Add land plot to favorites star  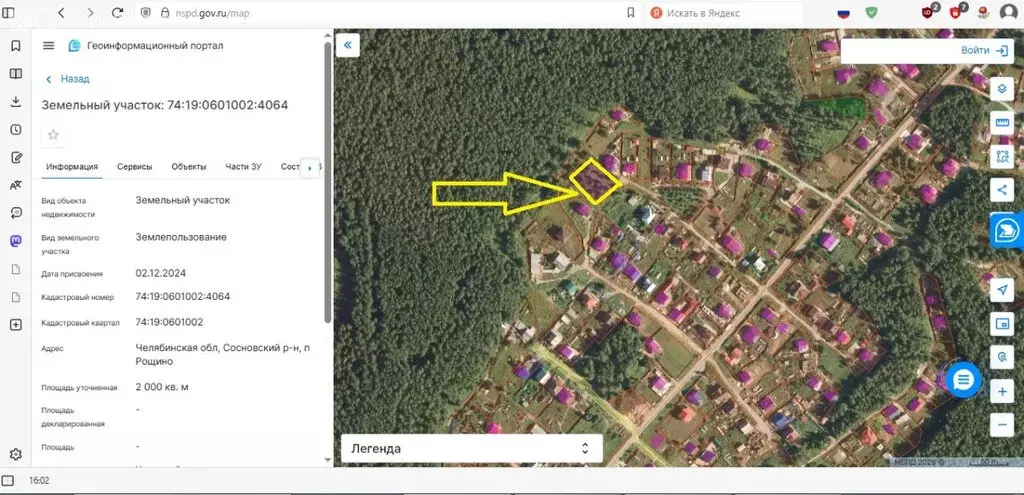53,135
